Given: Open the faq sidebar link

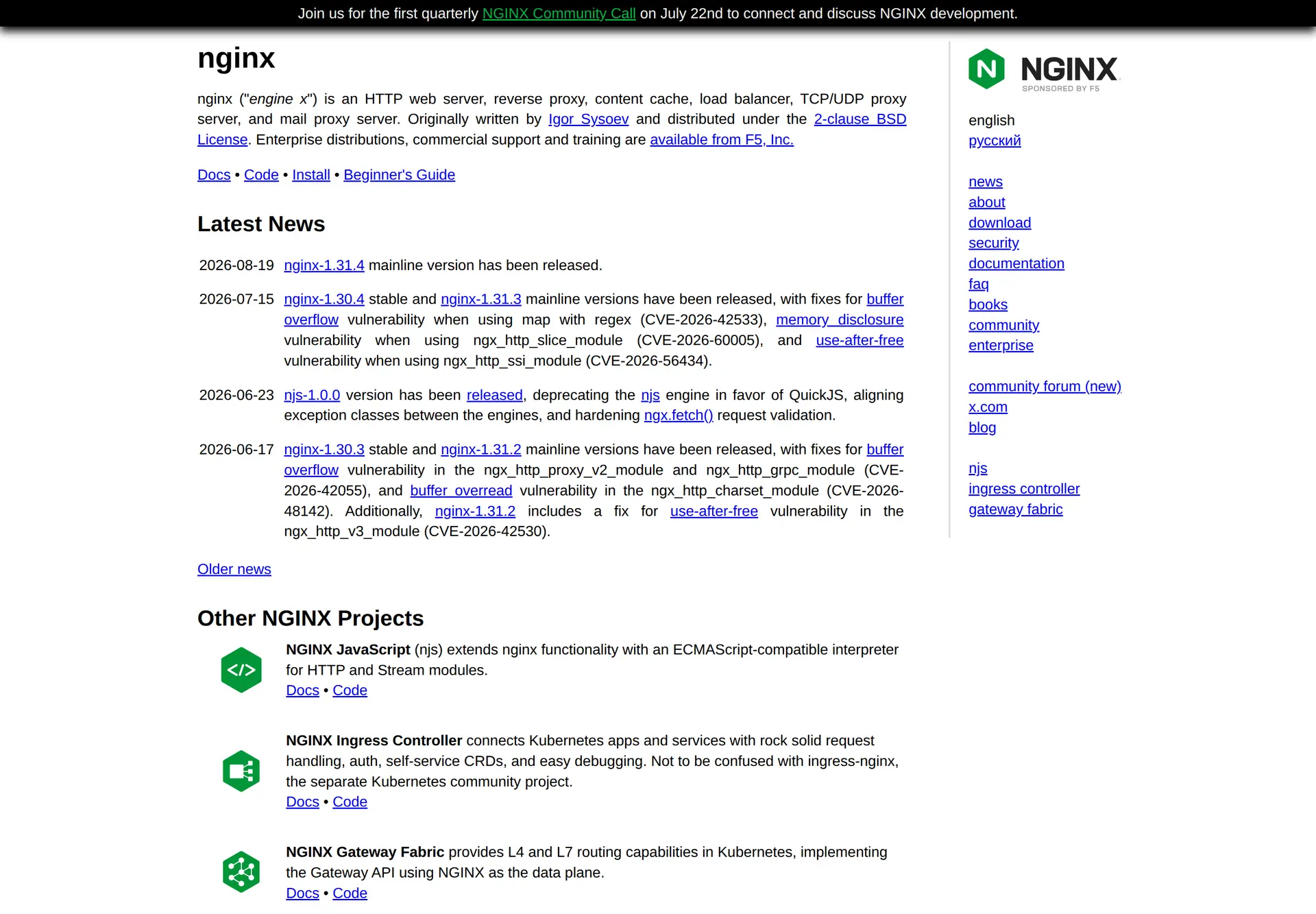Looking at the screenshot, I should pyautogui.click(x=979, y=284).
